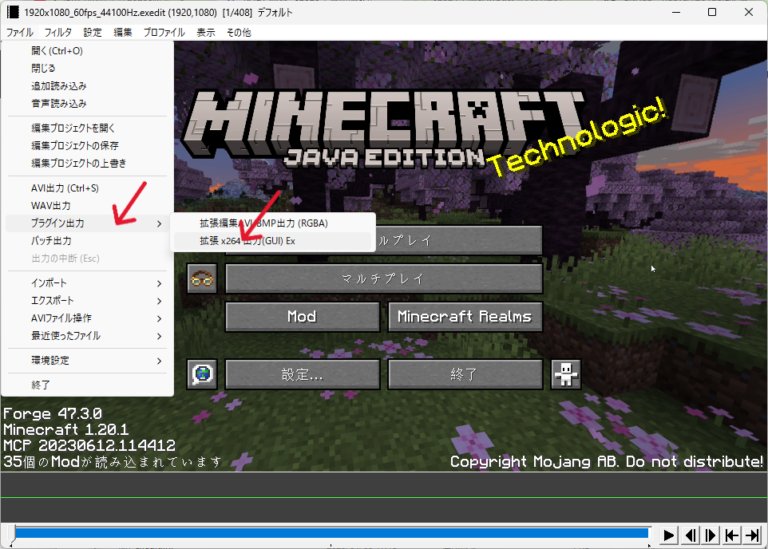
Task: Click the glasses accessibility icon beside マルチプレイ
Action: pyautogui.click(x=202, y=278)
